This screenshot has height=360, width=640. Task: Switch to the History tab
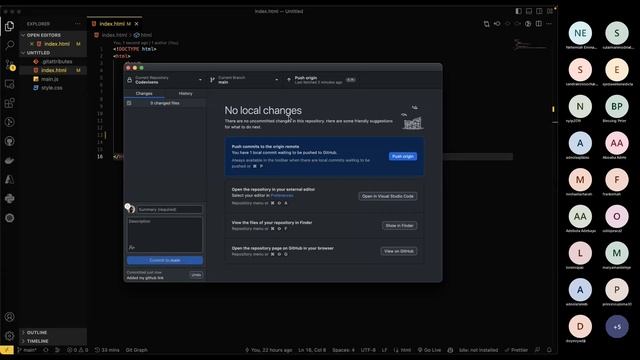(x=185, y=93)
